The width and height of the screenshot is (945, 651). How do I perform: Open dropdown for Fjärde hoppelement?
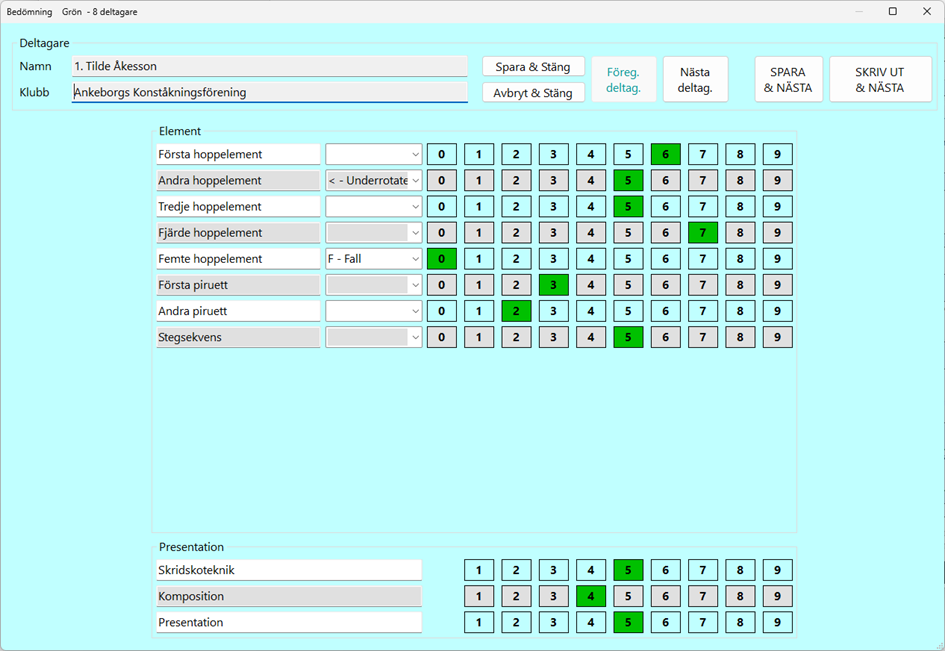coord(374,233)
